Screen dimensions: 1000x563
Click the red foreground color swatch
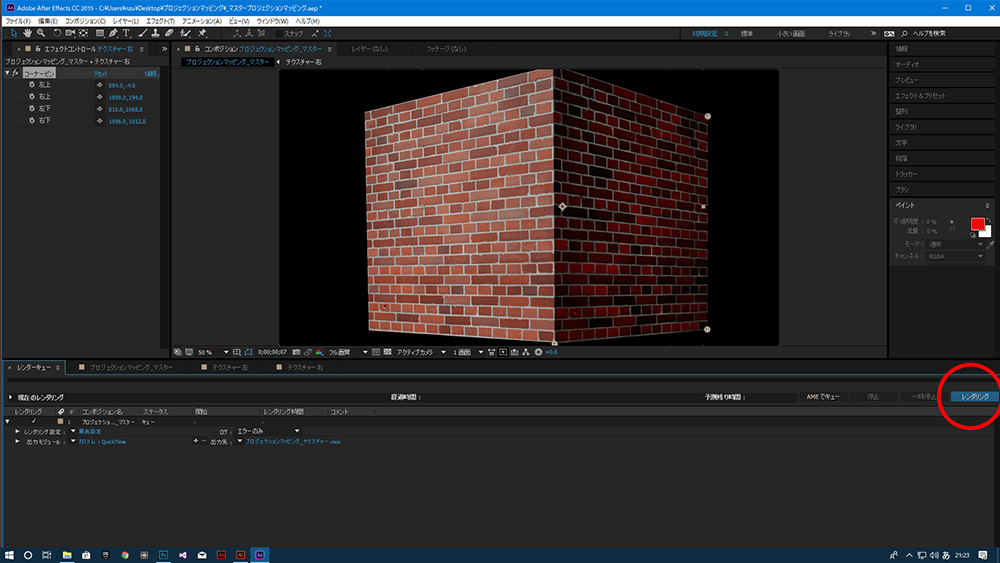tap(977, 225)
